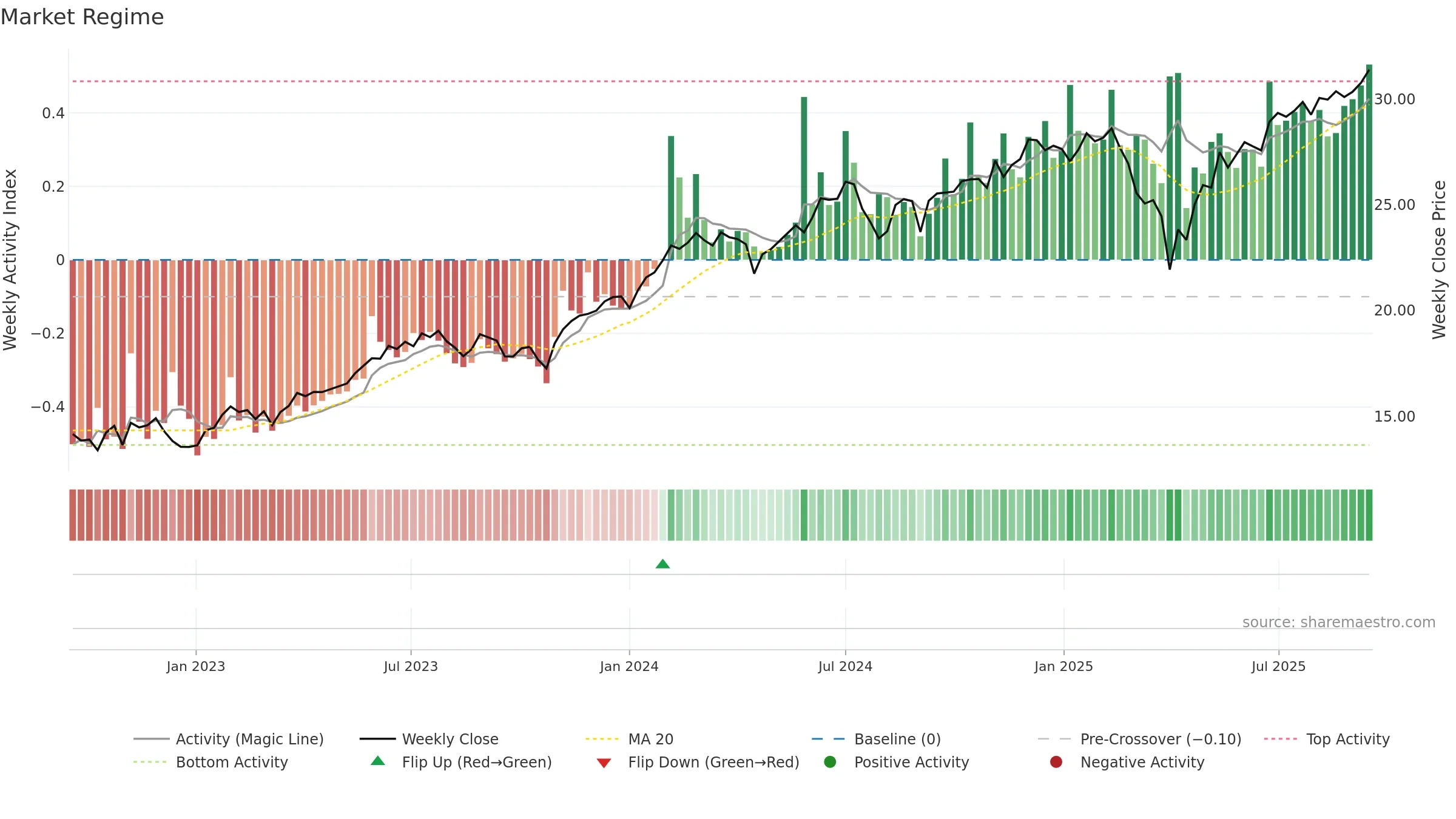Click the 20.00 price axis tick
Viewport: 1456px width, 819px height.
pos(1395,310)
